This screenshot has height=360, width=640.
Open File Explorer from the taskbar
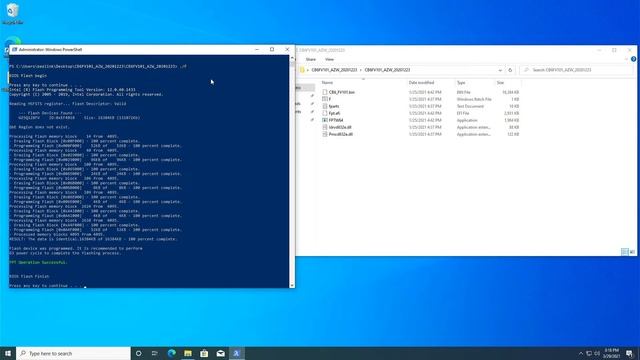188,353
